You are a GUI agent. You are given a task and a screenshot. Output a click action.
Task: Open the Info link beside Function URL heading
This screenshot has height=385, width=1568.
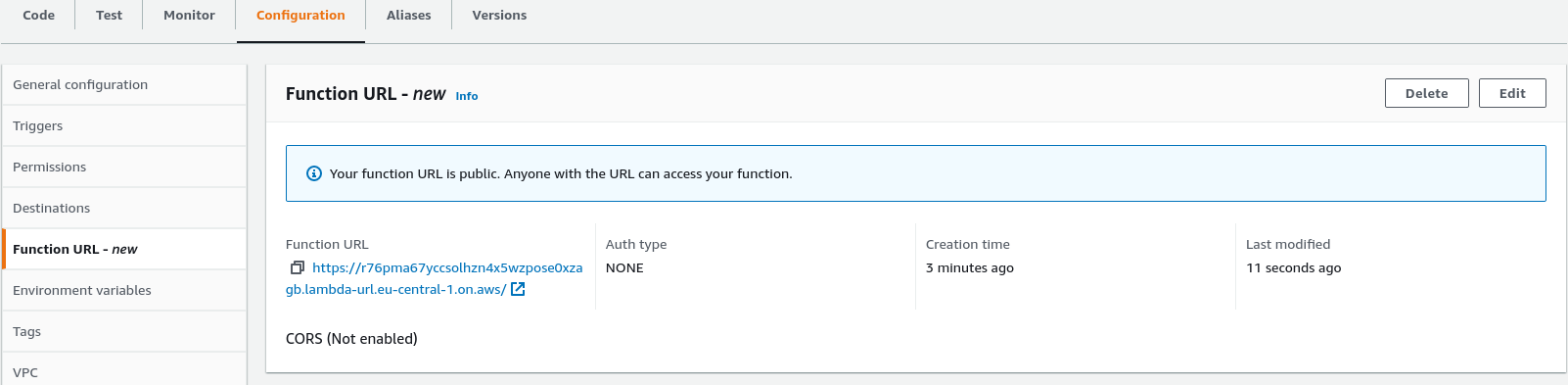tap(467, 96)
